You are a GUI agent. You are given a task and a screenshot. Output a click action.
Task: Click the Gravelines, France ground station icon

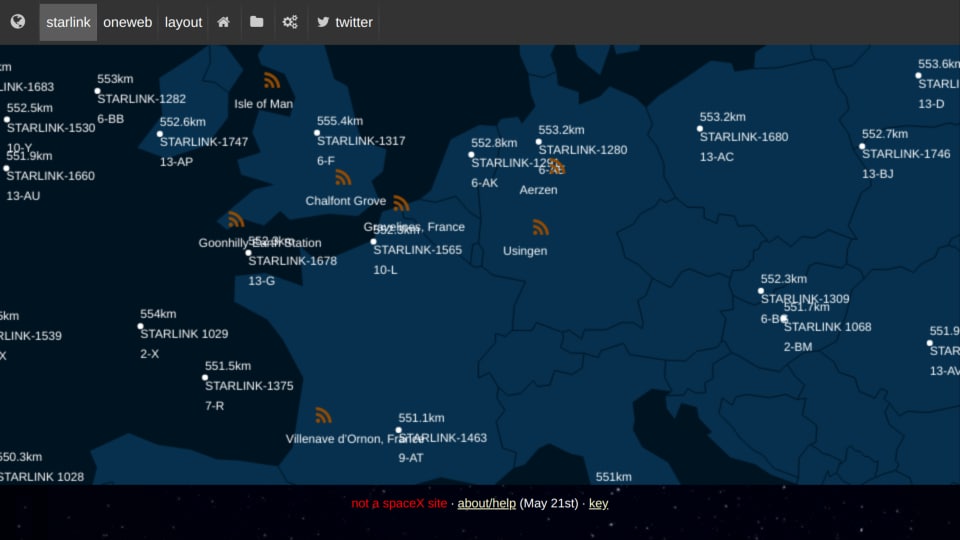pos(401,203)
